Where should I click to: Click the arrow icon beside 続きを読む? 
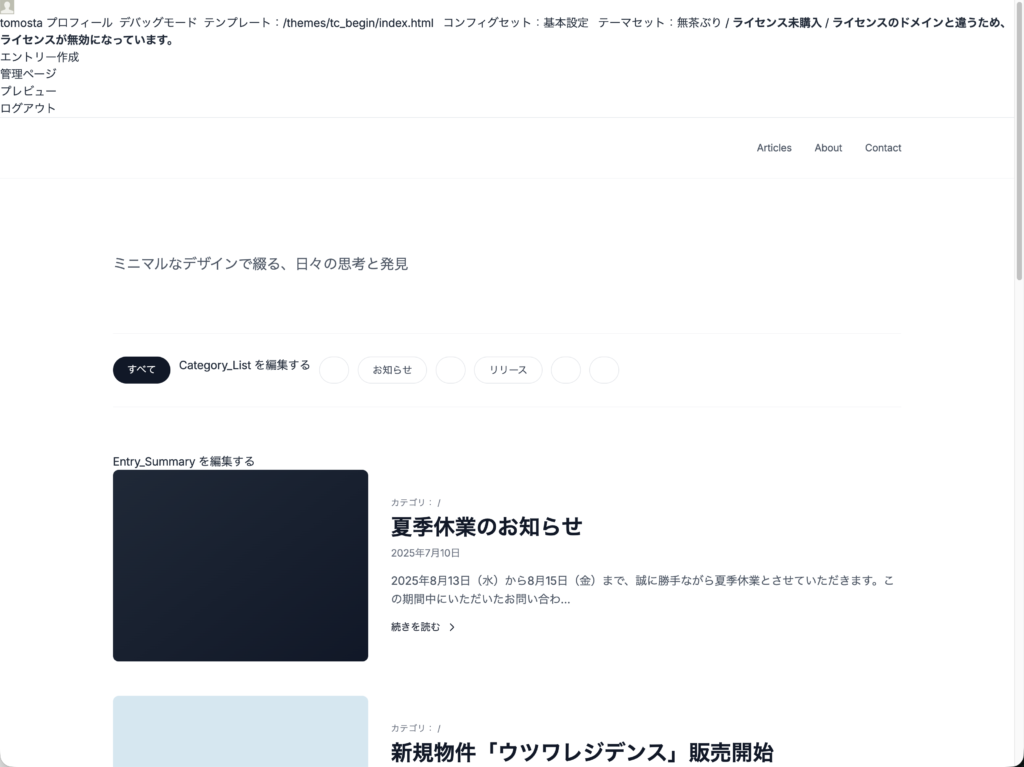[x=452, y=628]
